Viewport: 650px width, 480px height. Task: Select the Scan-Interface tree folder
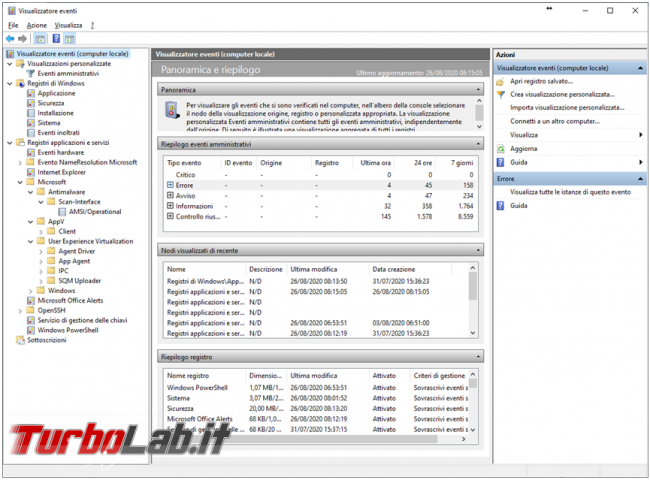[x=79, y=202]
